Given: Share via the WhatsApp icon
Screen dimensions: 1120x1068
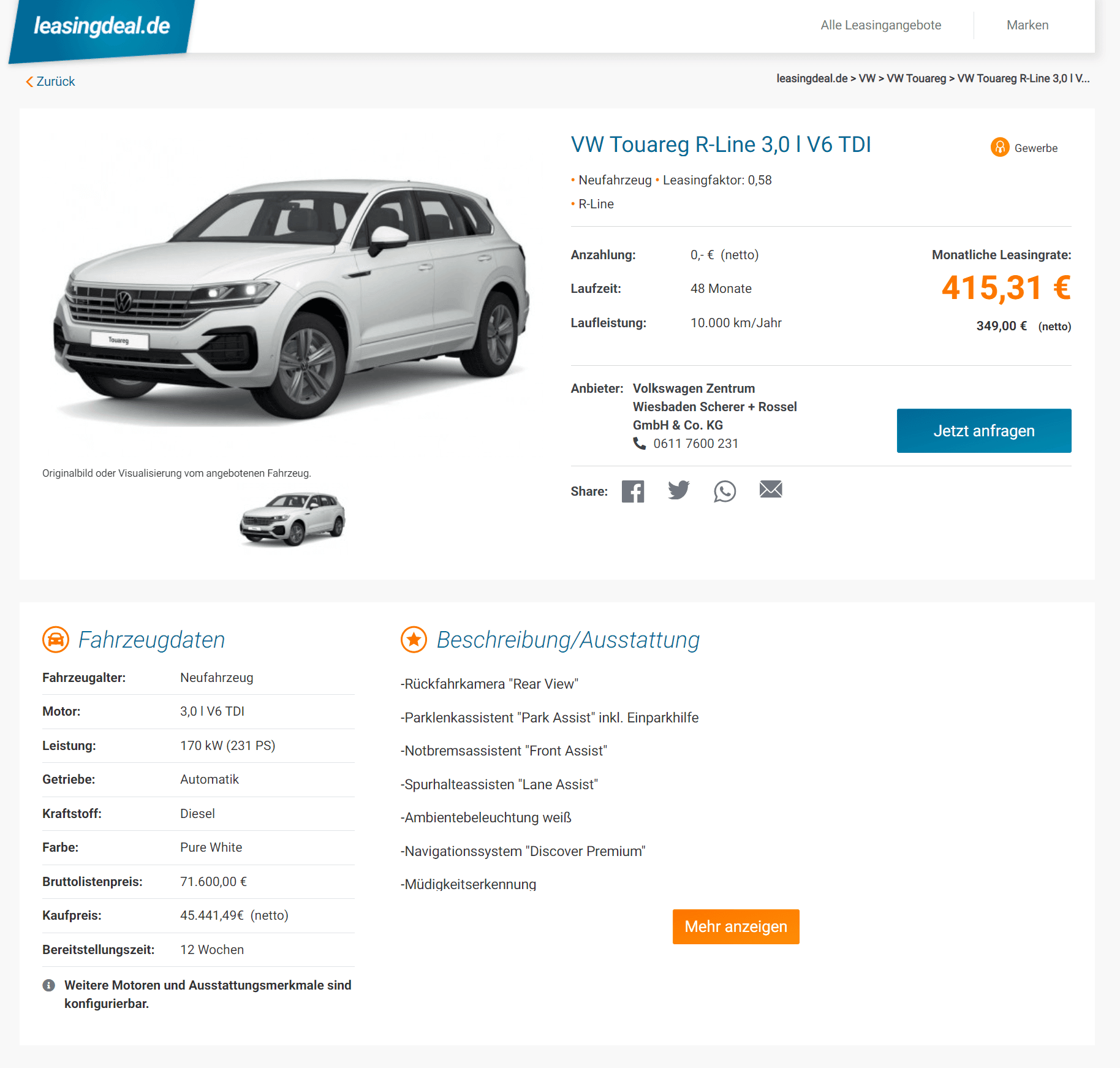Looking at the screenshot, I should [725, 491].
